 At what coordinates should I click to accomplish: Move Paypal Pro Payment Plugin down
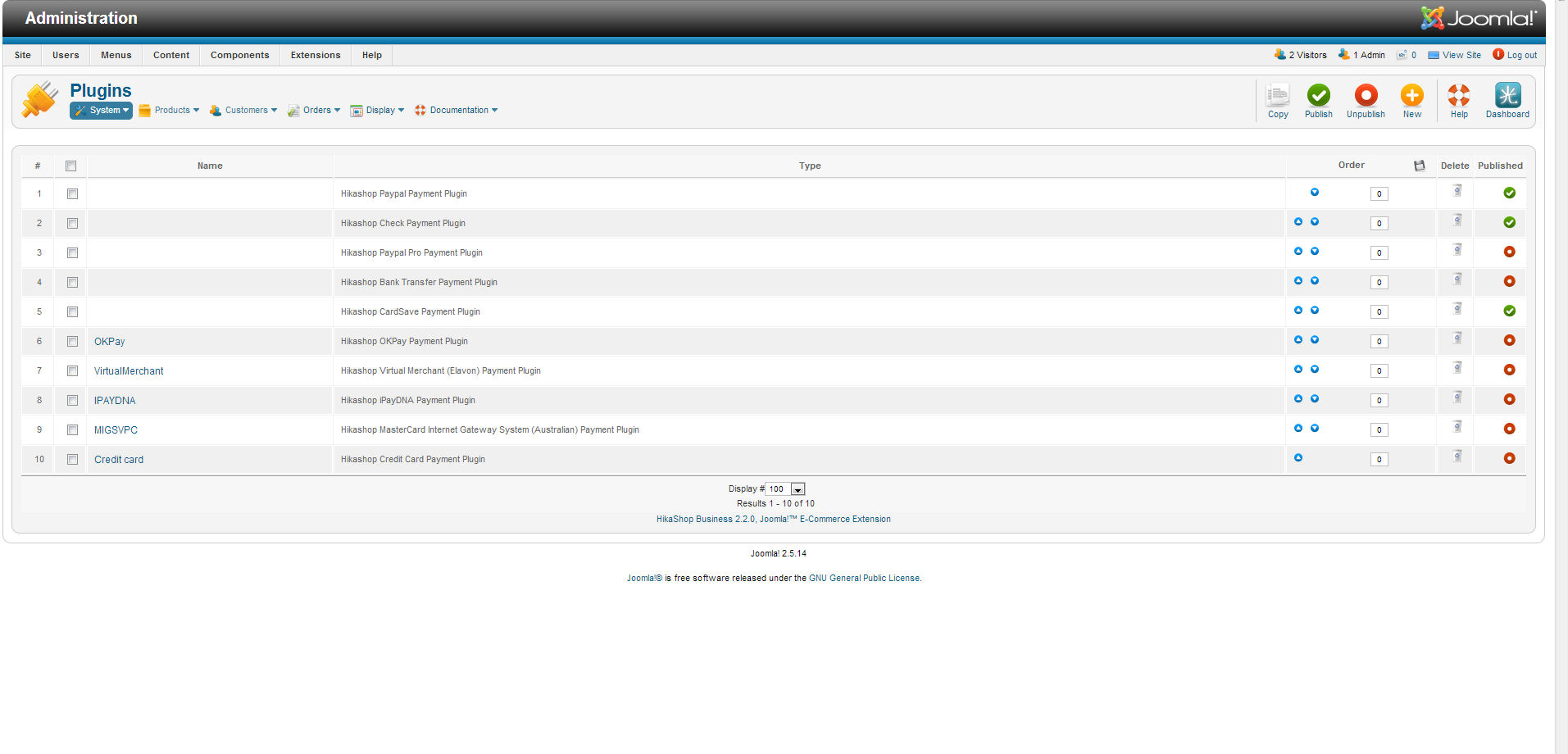coord(1315,252)
